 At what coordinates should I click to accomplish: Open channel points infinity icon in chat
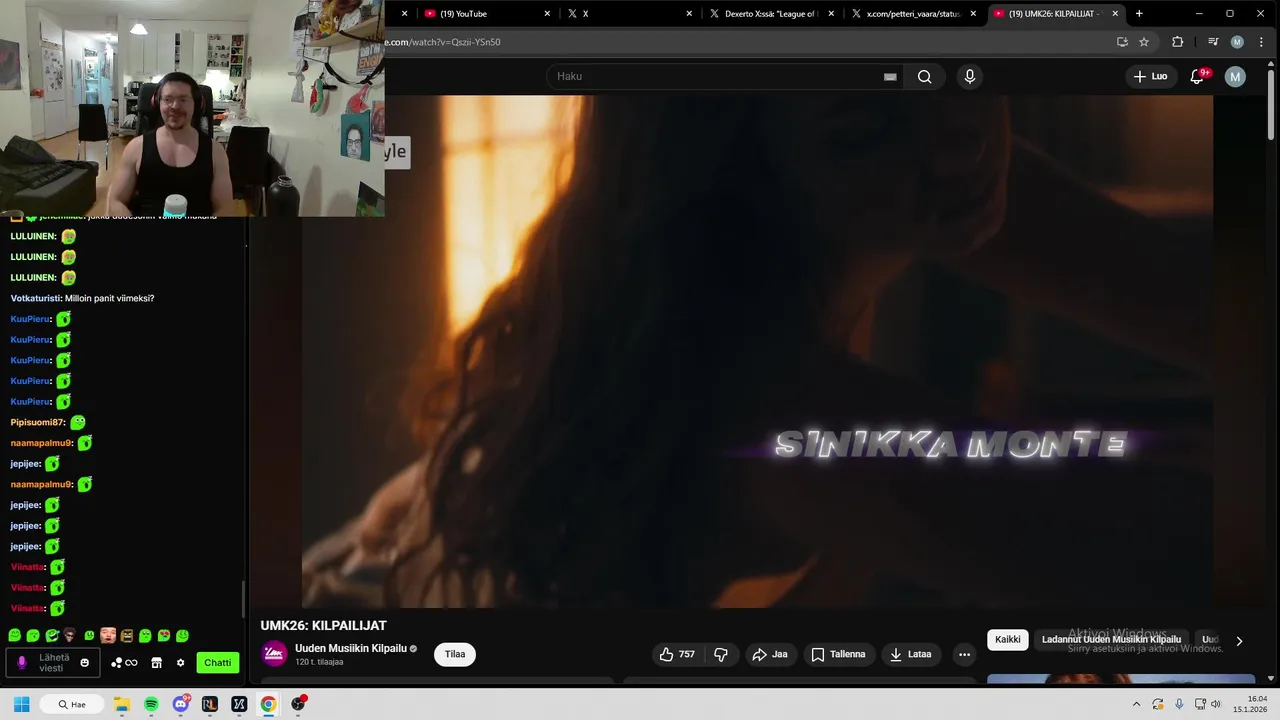(125, 663)
